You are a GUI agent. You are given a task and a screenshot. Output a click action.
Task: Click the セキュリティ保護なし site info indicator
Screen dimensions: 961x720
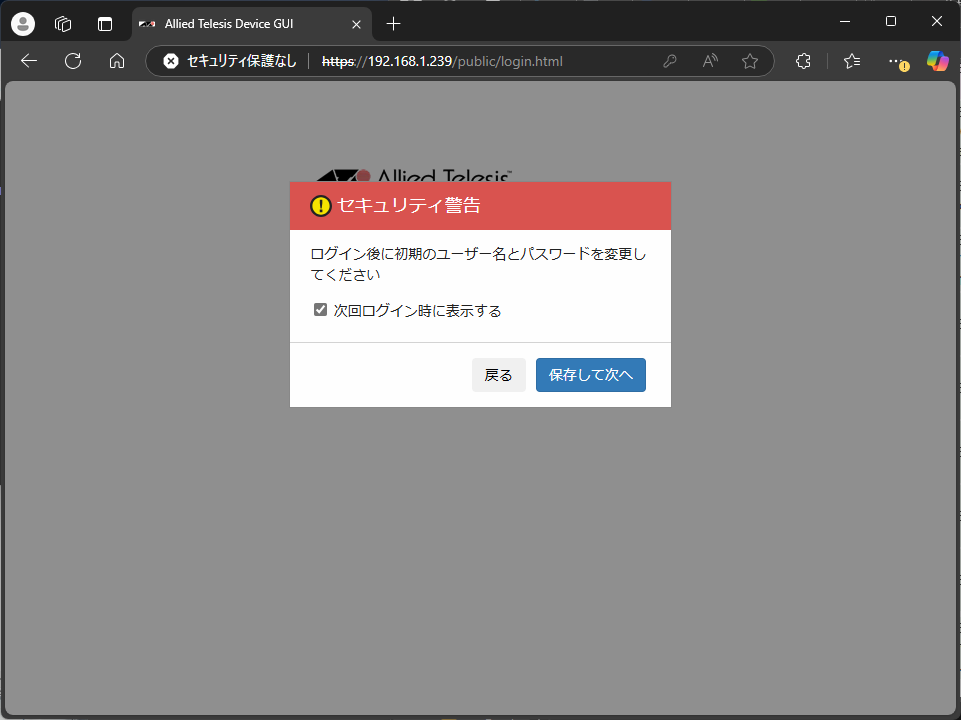click(231, 61)
